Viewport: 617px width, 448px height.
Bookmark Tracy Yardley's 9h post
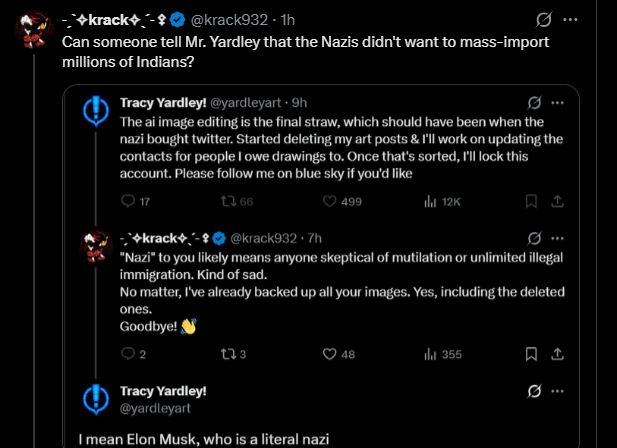(x=532, y=201)
